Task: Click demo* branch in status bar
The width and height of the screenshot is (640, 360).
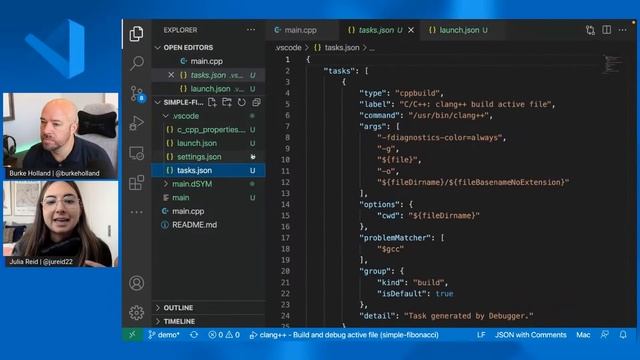Action: [164, 335]
